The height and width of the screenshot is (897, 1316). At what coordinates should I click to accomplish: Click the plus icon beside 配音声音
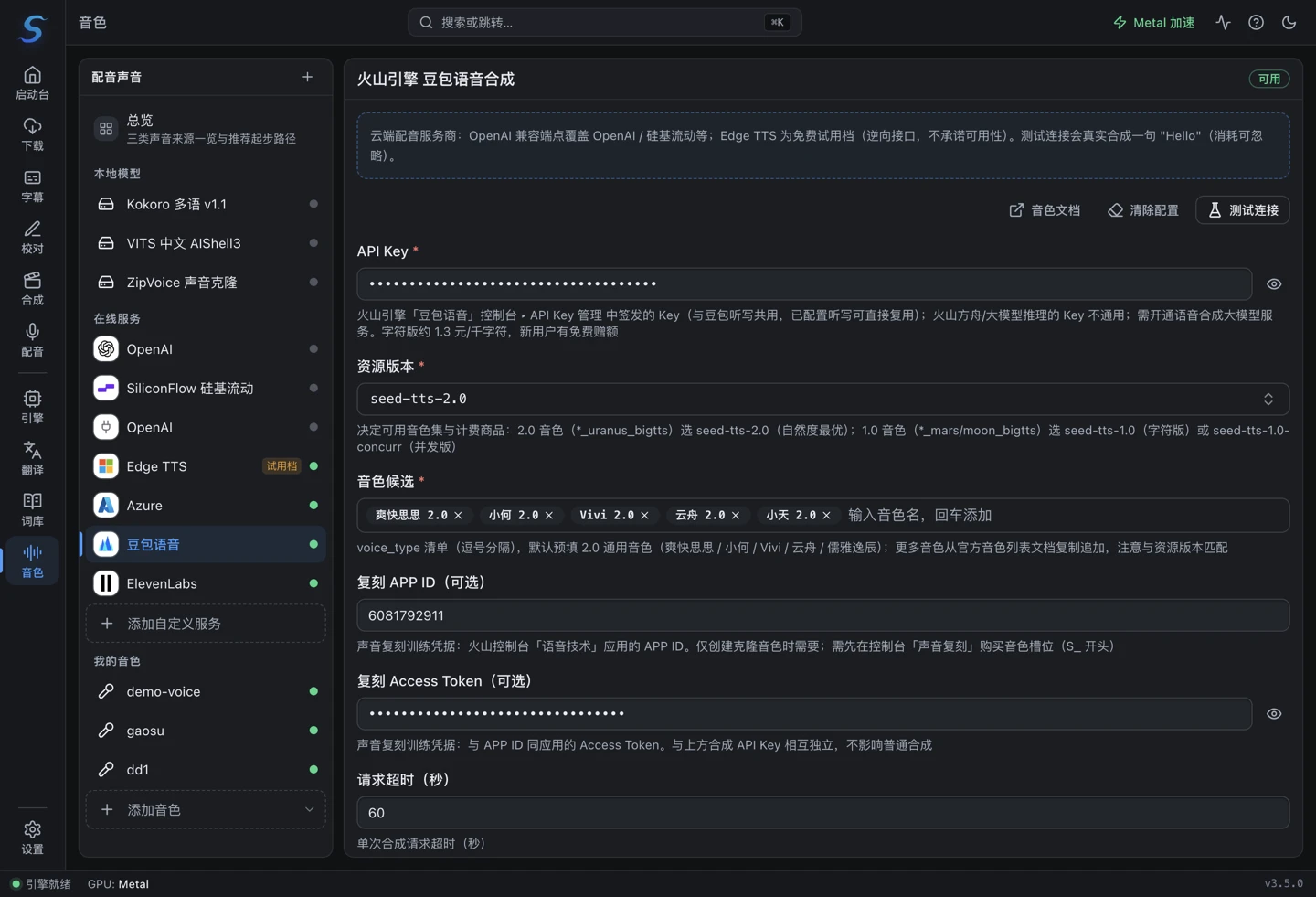(x=307, y=78)
